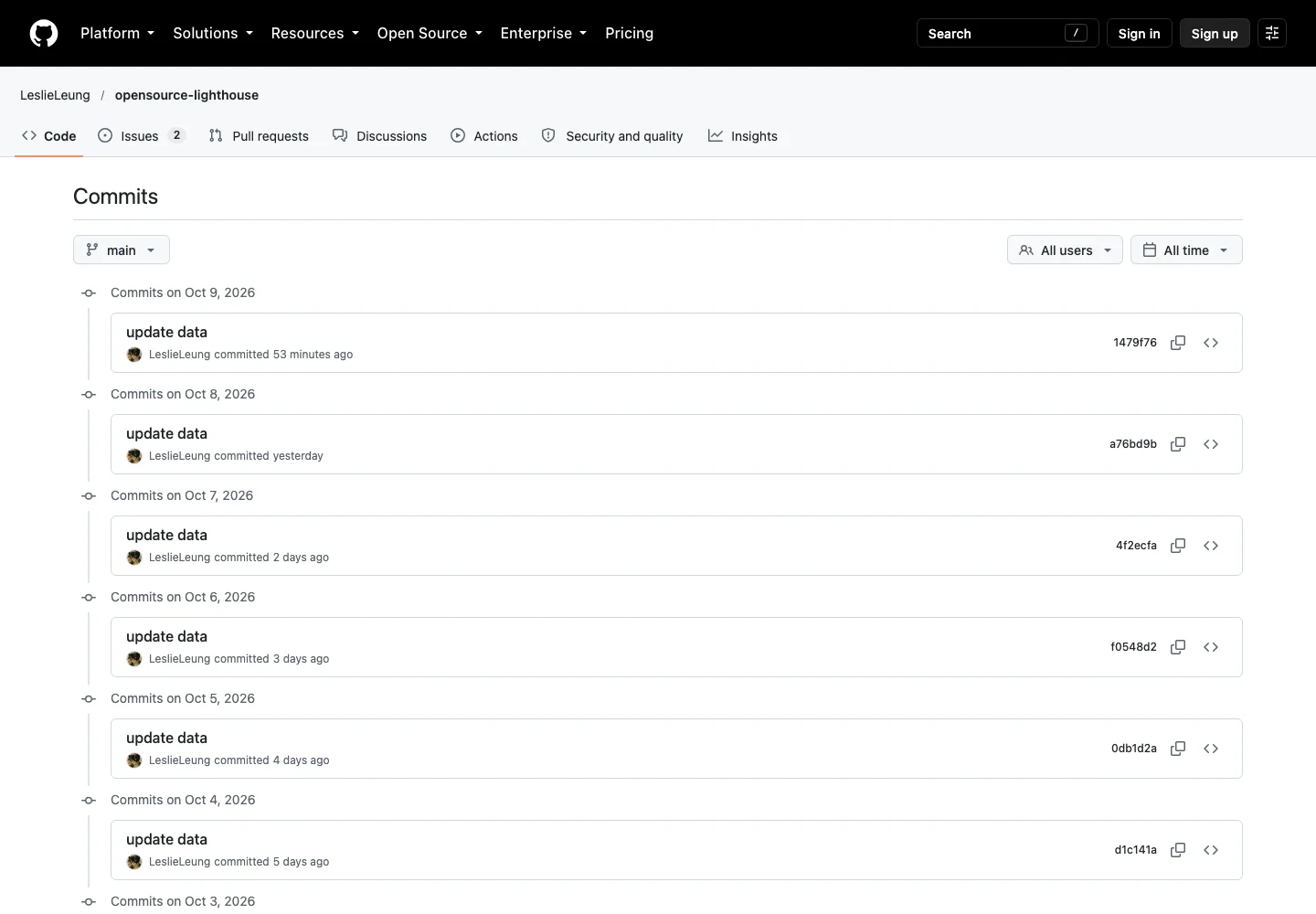Copy full SHA for commit d1c141a
1316x914 pixels.
tap(1178, 850)
